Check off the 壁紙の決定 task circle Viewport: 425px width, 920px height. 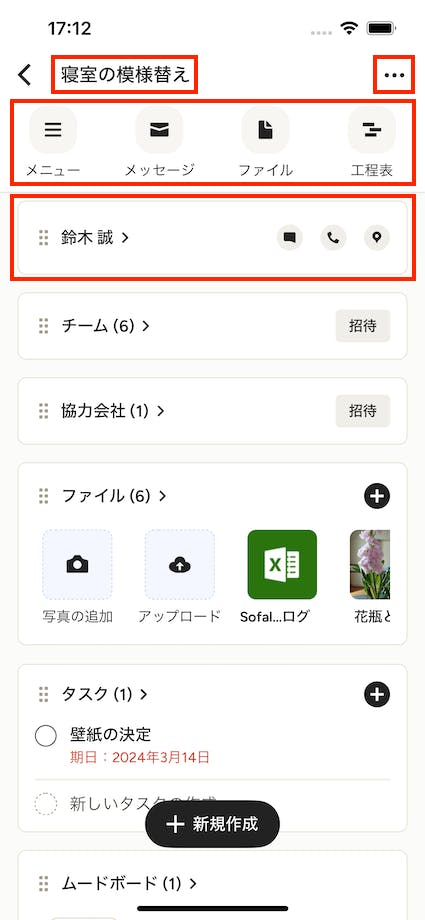point(46,735)
